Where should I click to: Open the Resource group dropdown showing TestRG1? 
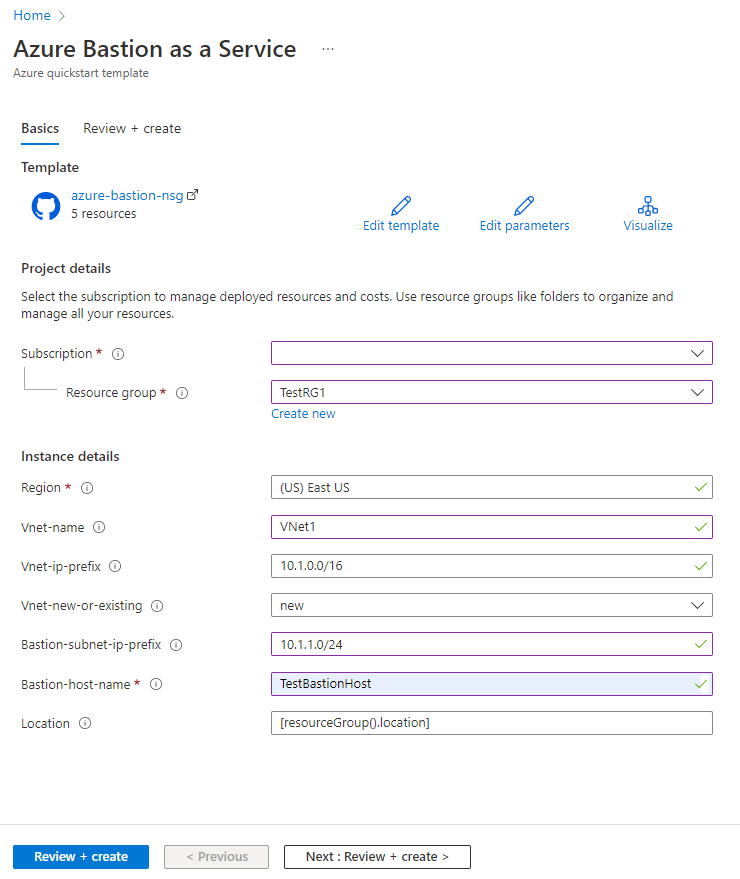[492, 392]
